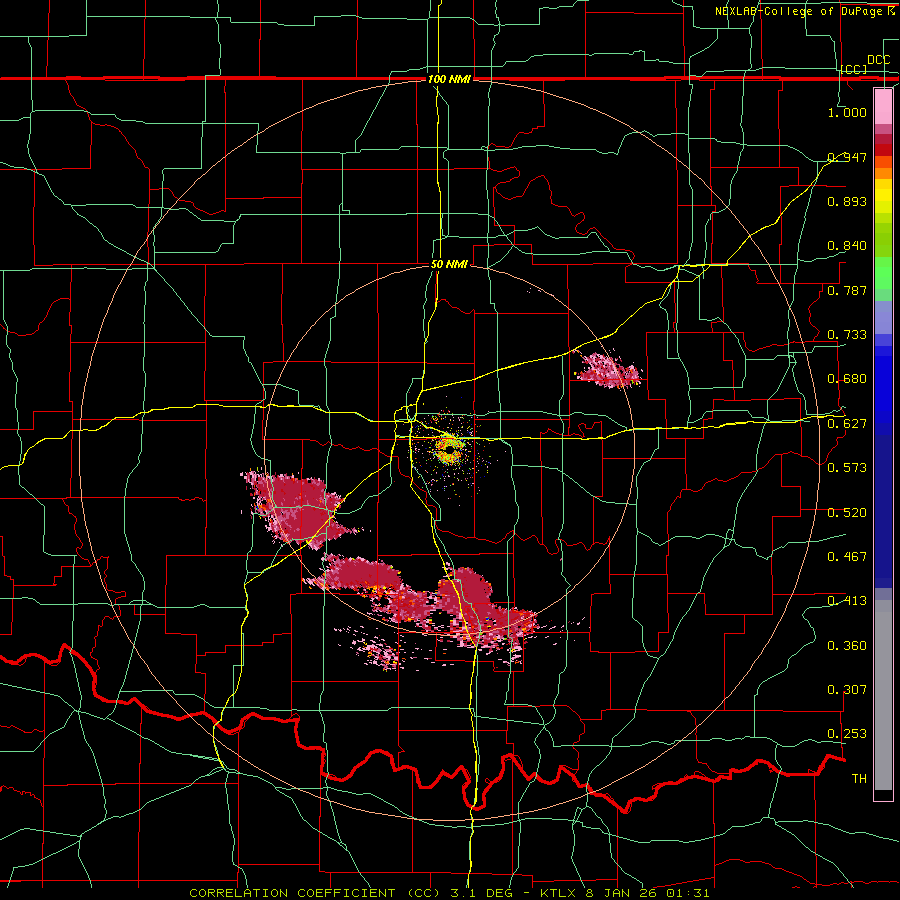900x900 pixels.
Task: Click the isolated echo northeast of the radar
Action: click(608, 370)
